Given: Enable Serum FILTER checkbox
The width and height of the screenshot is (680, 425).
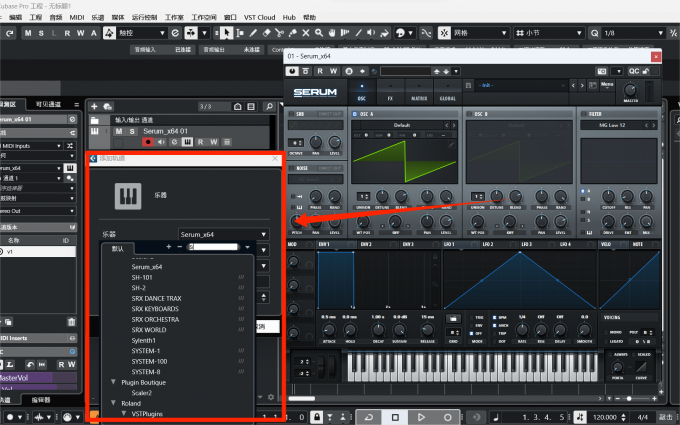Looking at the screenshot, I should click(x=583, y=114).
